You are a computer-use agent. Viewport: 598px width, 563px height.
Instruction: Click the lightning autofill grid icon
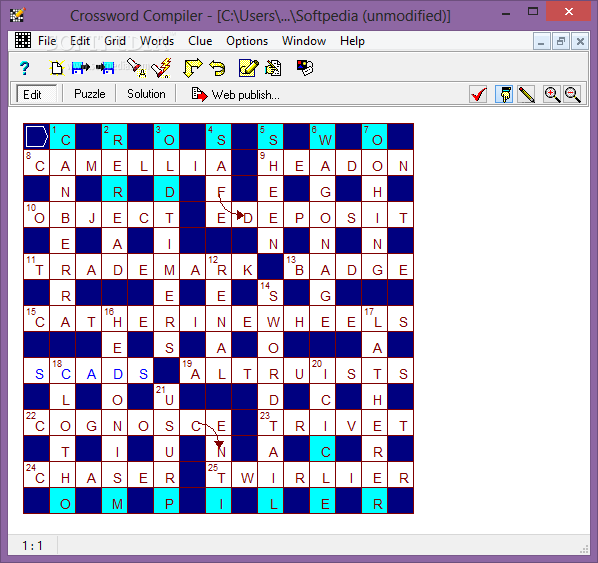click(162, 68)
